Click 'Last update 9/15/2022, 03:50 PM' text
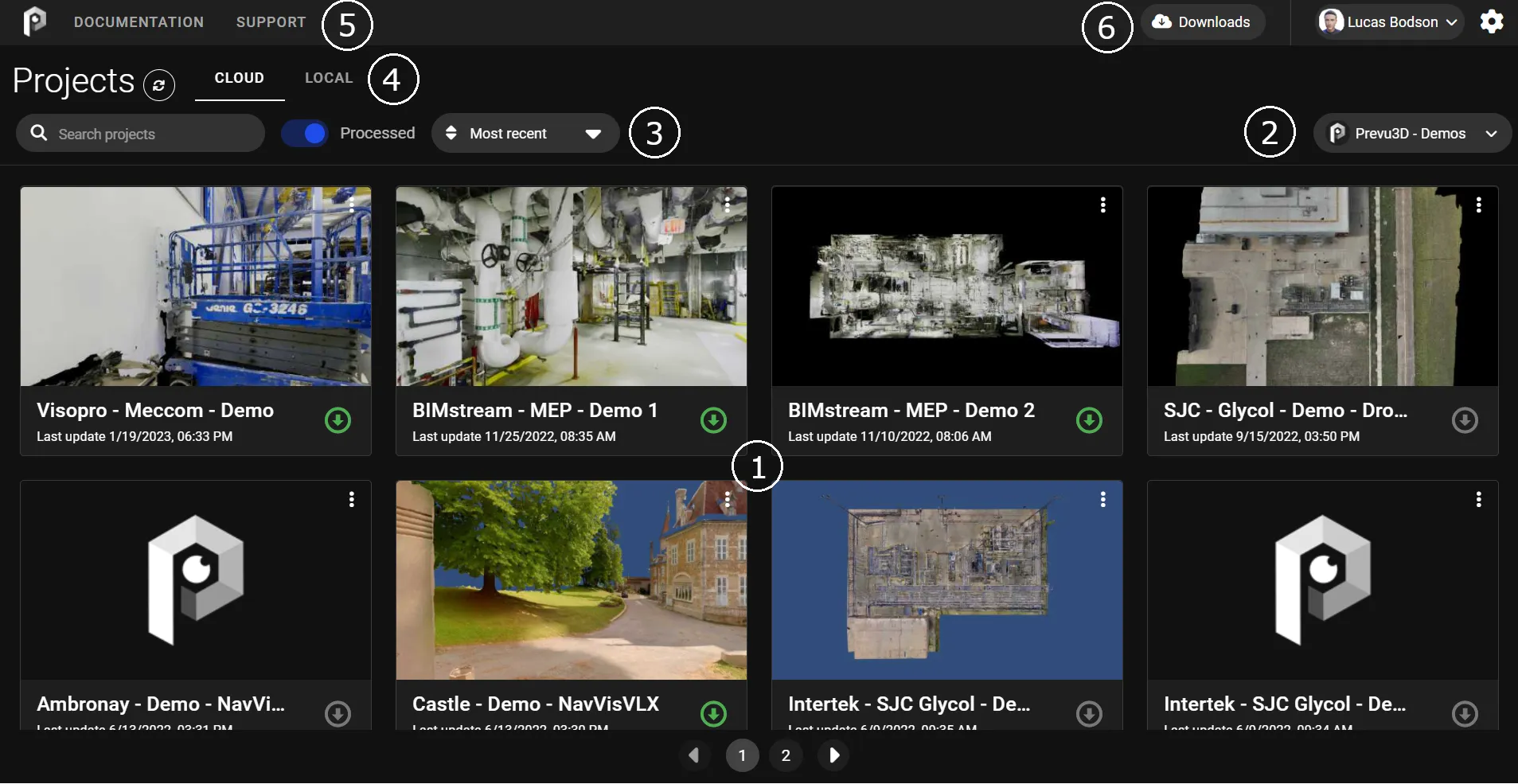Viewport: 1518px width, 784px height. (1262, 436)
